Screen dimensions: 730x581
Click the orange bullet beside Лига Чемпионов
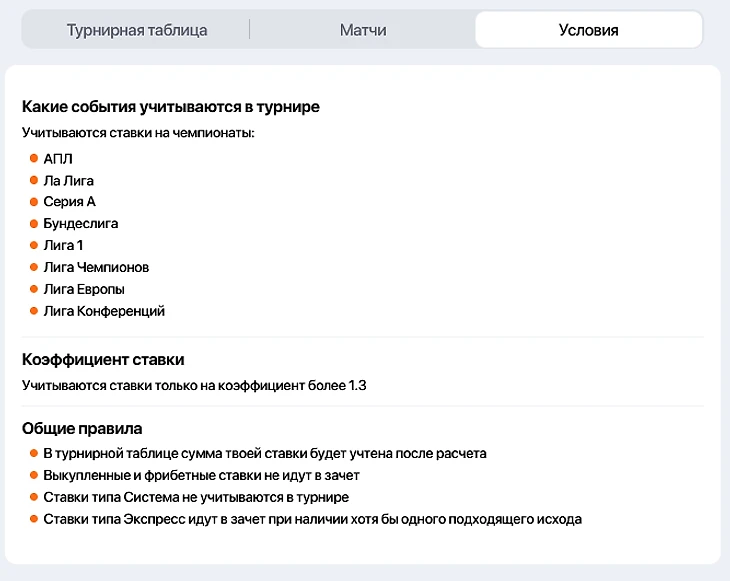click(34, 267)
